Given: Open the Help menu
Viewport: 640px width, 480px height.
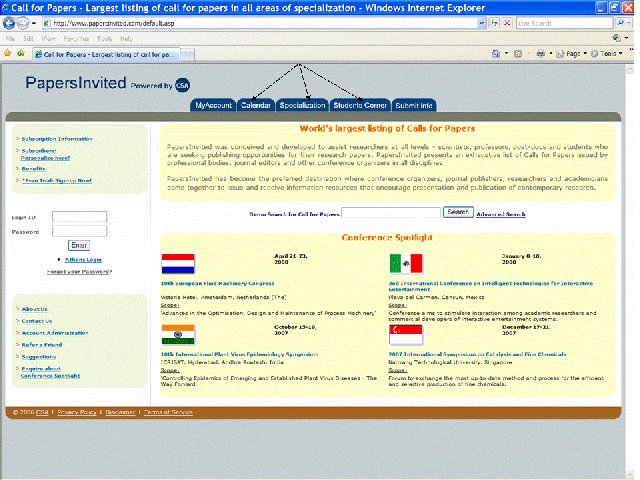Looking at the screenshot, I should (126, 38).
